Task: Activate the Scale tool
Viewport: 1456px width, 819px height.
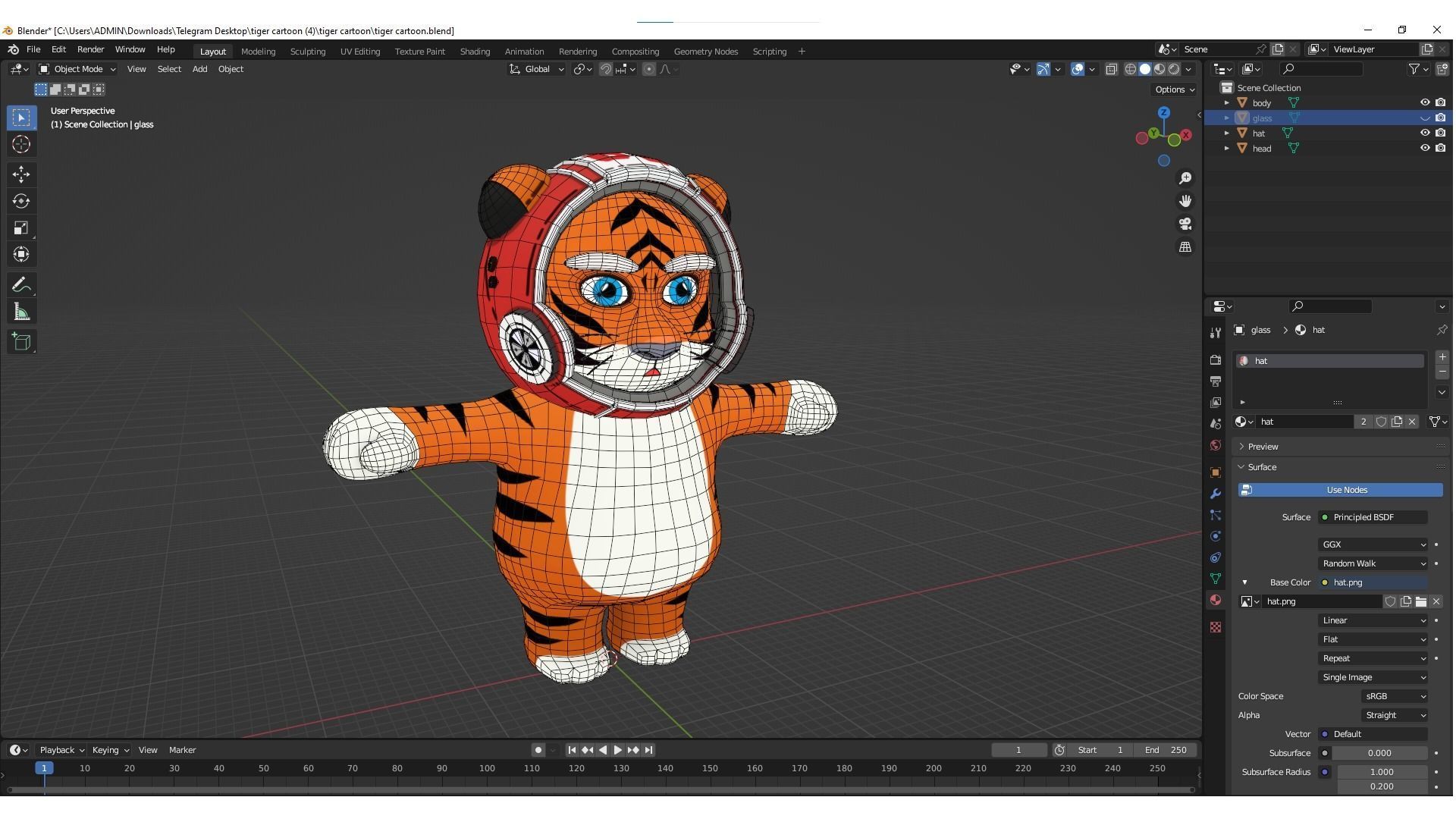Action: tap(21, 227)
